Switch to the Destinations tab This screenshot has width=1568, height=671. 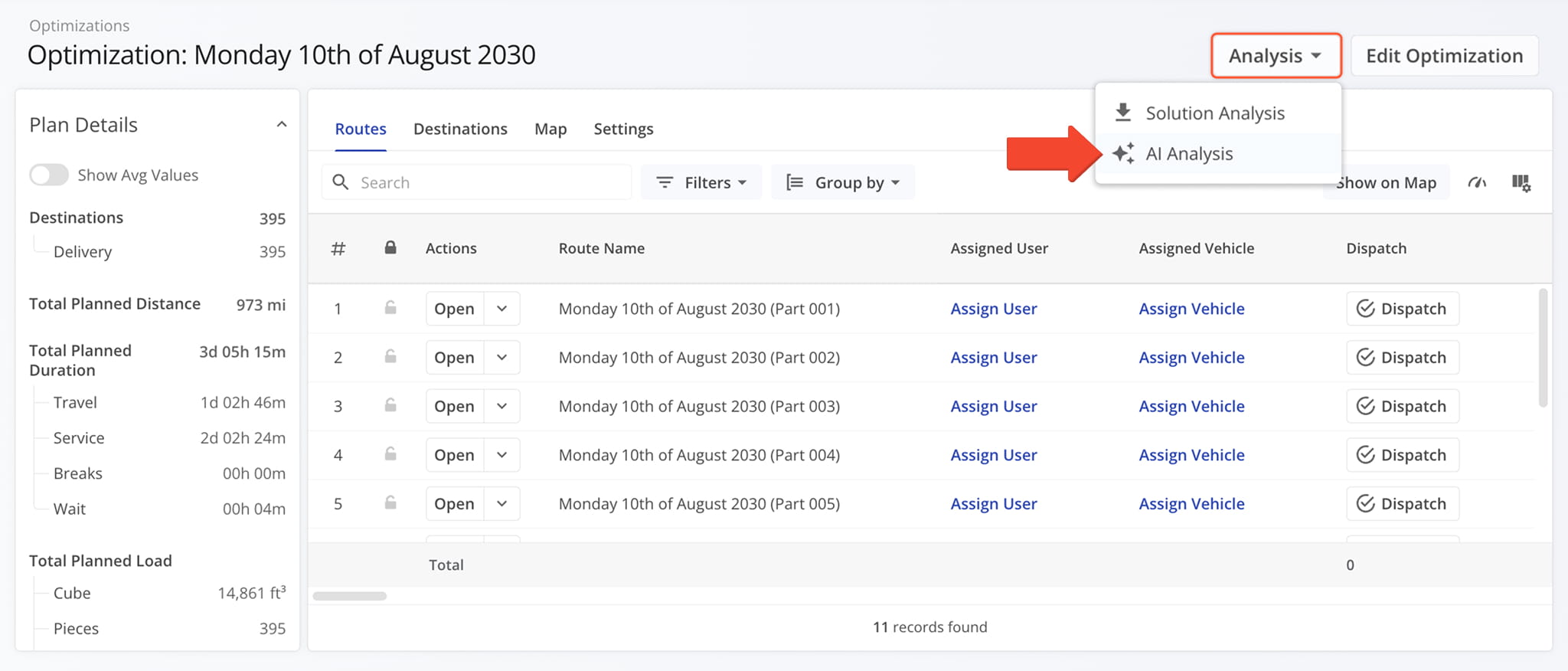[460, 129]
